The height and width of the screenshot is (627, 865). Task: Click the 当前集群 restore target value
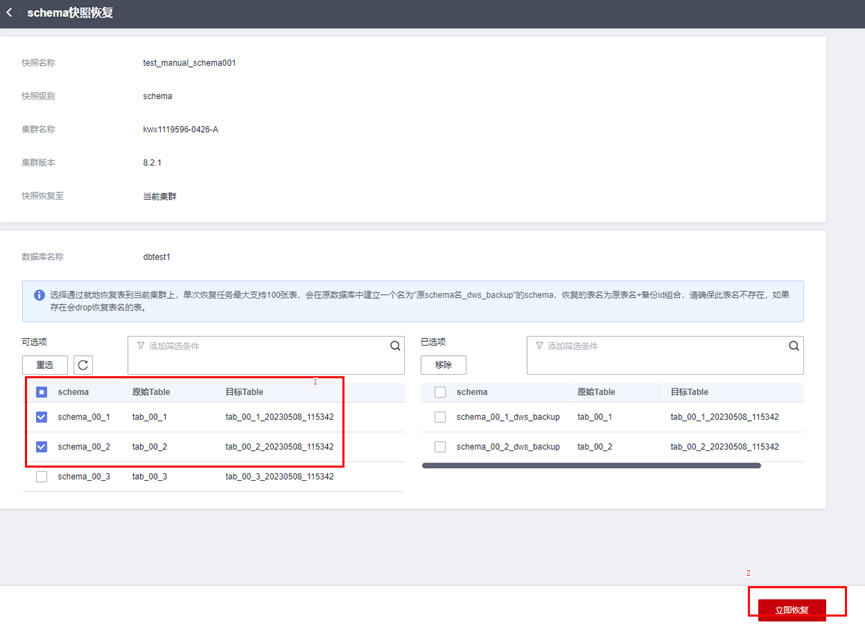pyautogui.click(x=159, y=196)
